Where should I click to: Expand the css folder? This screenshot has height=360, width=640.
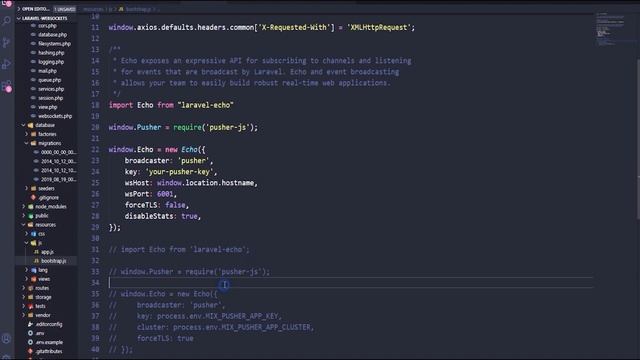[27, 234]
